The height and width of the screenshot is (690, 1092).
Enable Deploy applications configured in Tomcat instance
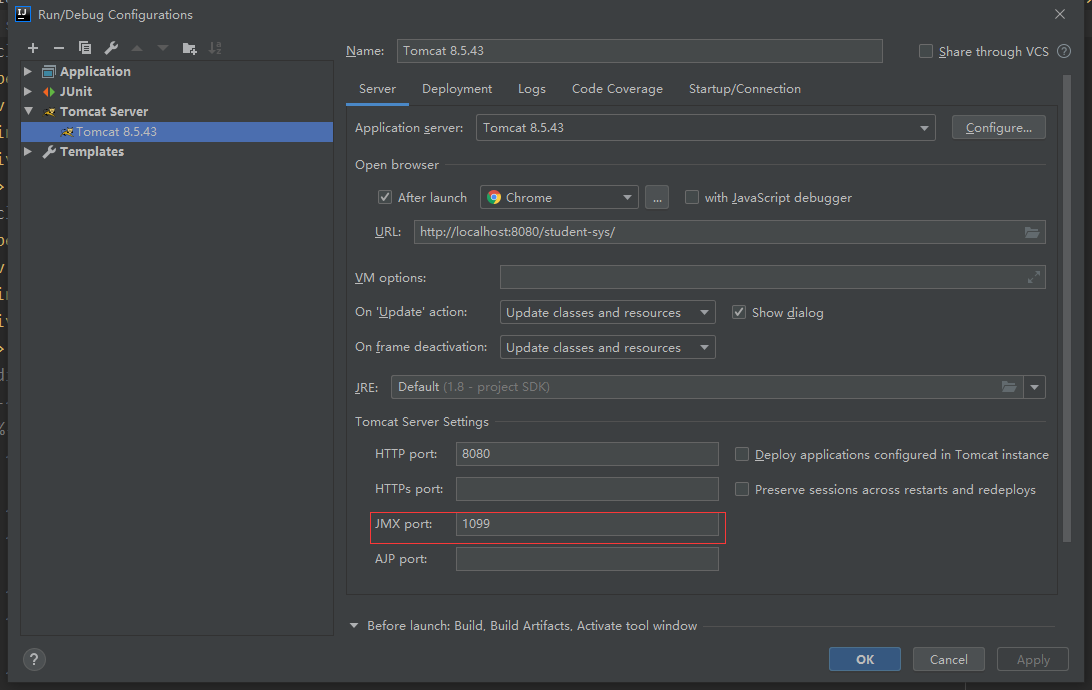click(742, 454)
